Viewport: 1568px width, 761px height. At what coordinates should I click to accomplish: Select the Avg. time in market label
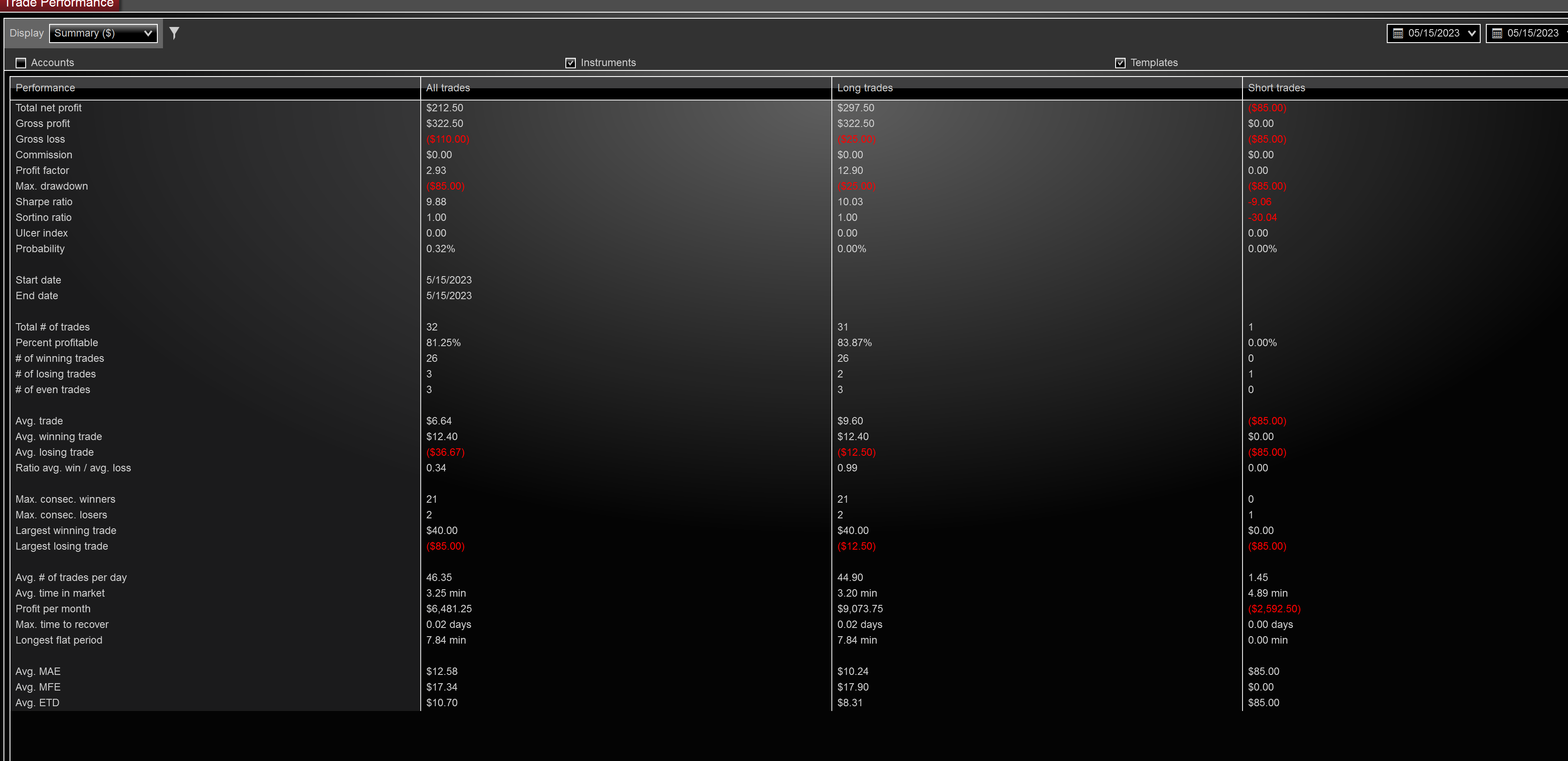point(60,594)
